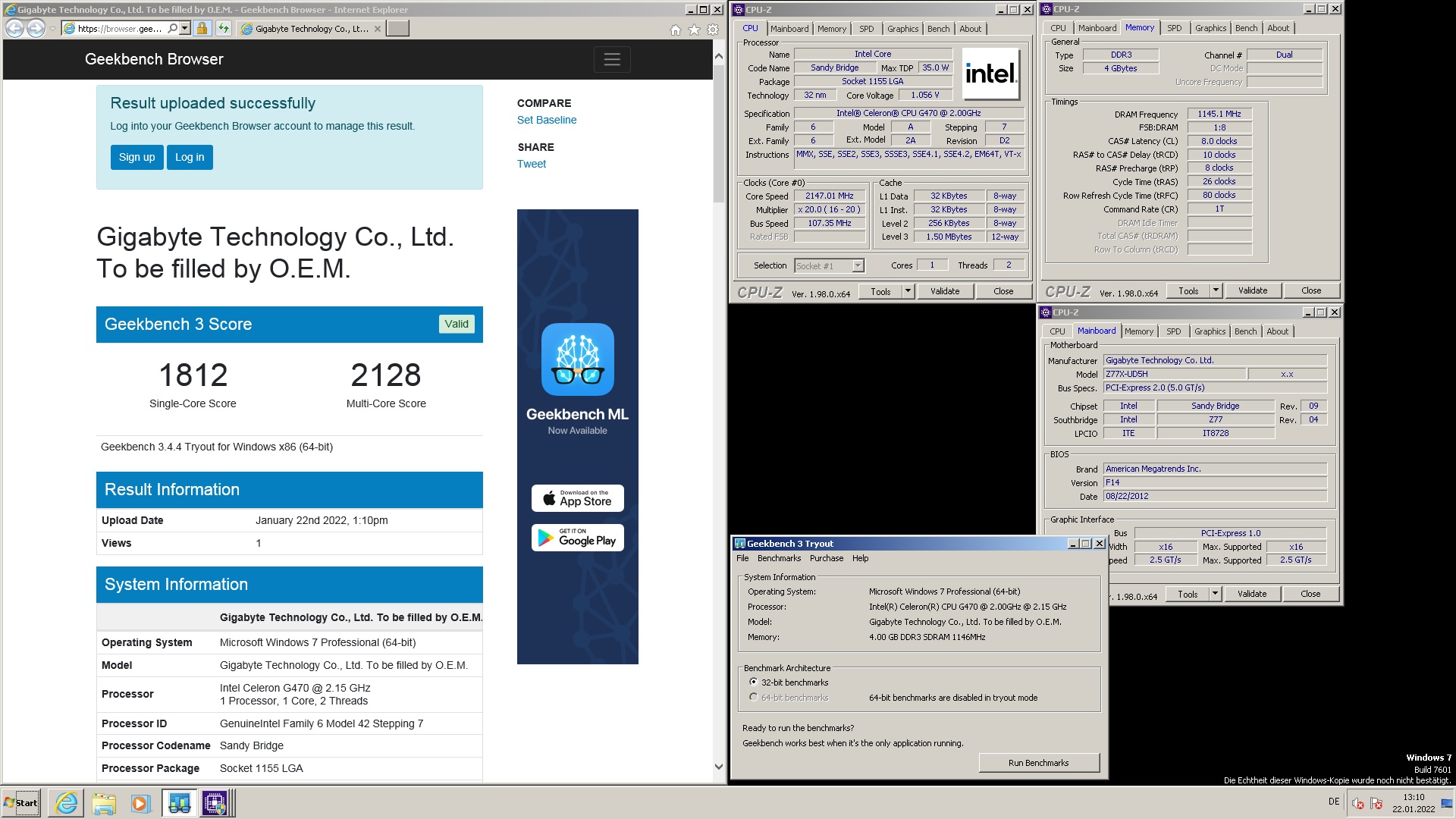Click CPU-Z title icon in CPU window
1456x819 pixels.
(x=739, y=10)
